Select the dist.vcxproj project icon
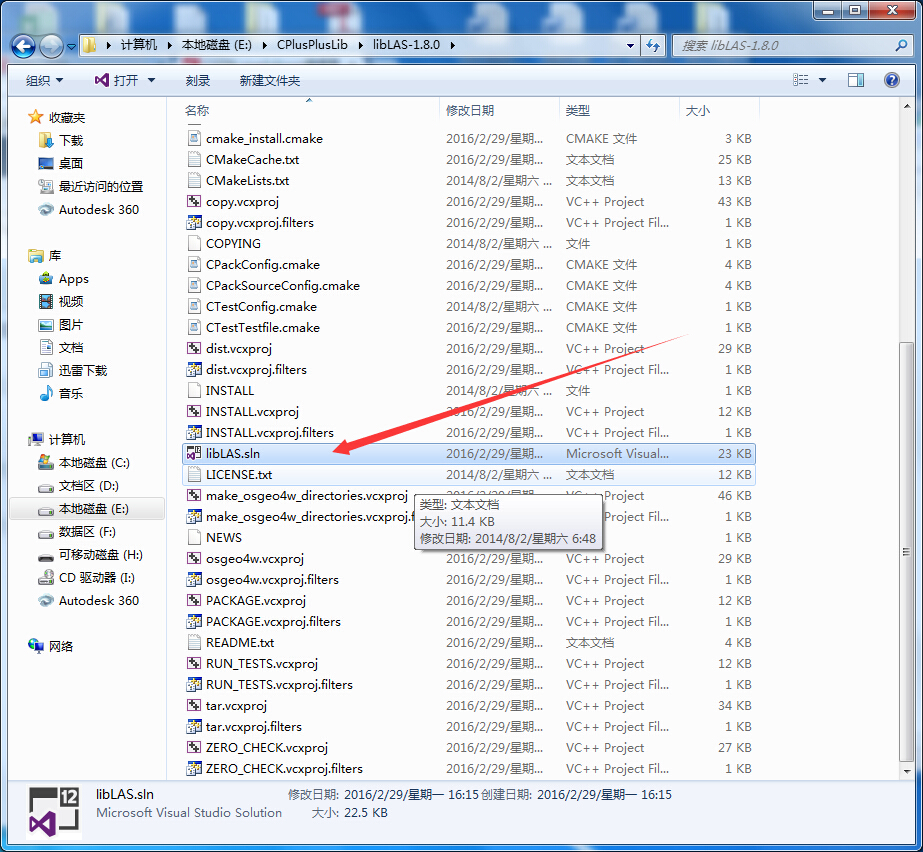The height and width of the screenshot is (852, 923). (194, 349)
